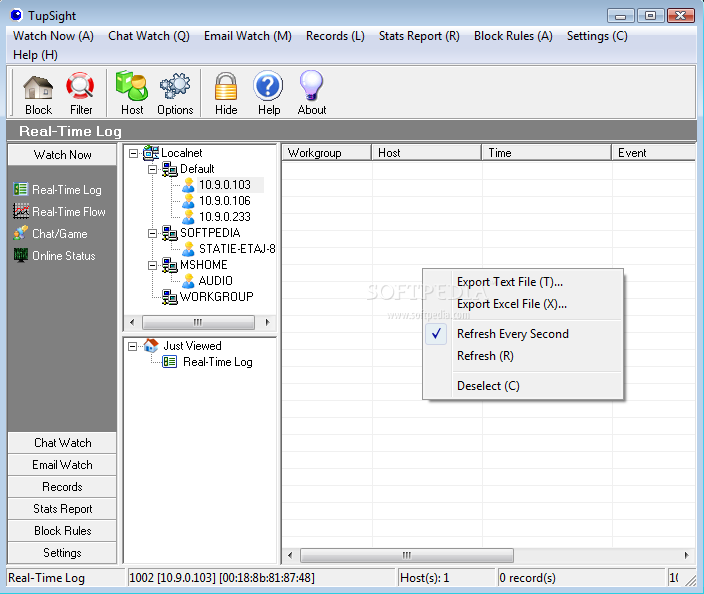Image resolution: width=704 pixels, height=594 pixels.
Task: Choose Deselect (C) in context menu
Action: pos(523,386)
